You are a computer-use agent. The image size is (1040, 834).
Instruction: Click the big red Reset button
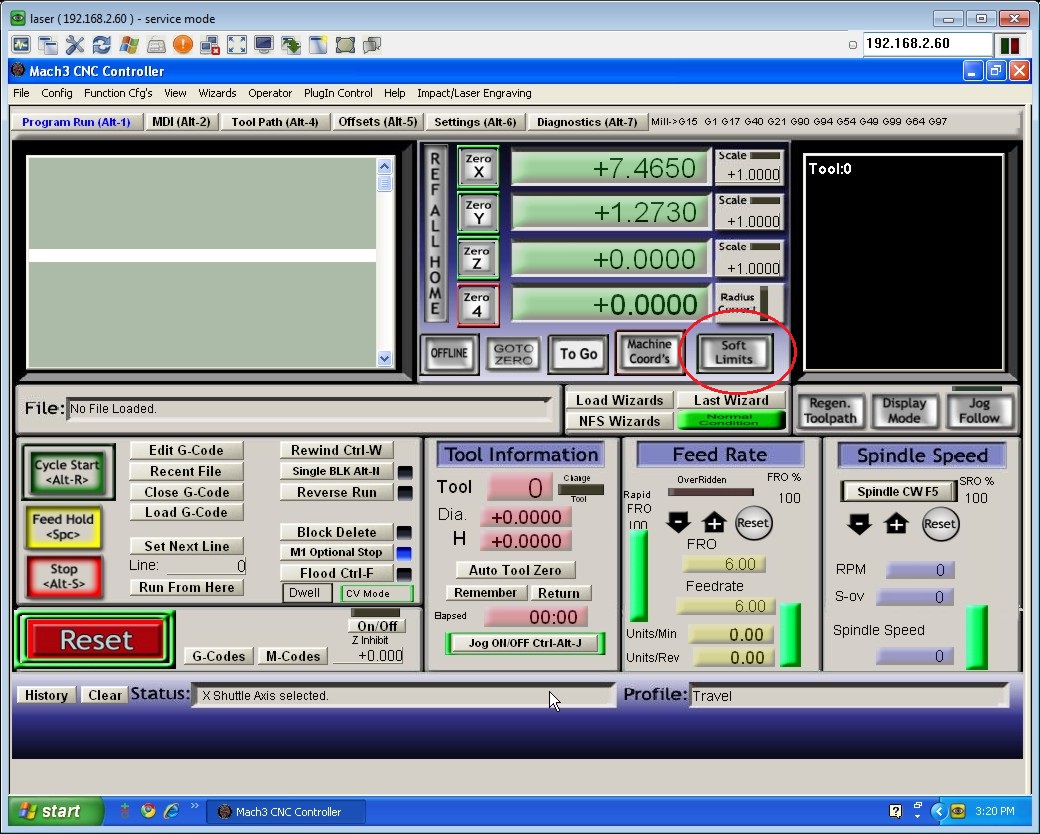(96, 640)
